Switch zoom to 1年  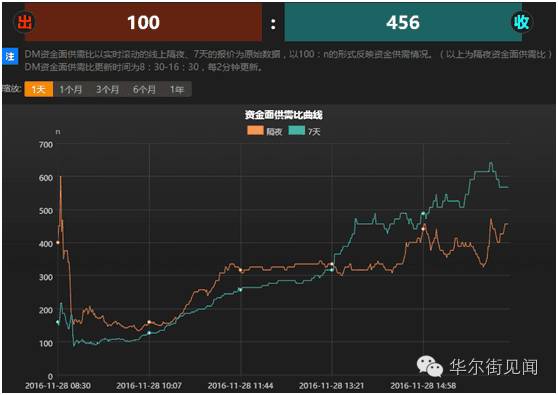coord(177,89)
